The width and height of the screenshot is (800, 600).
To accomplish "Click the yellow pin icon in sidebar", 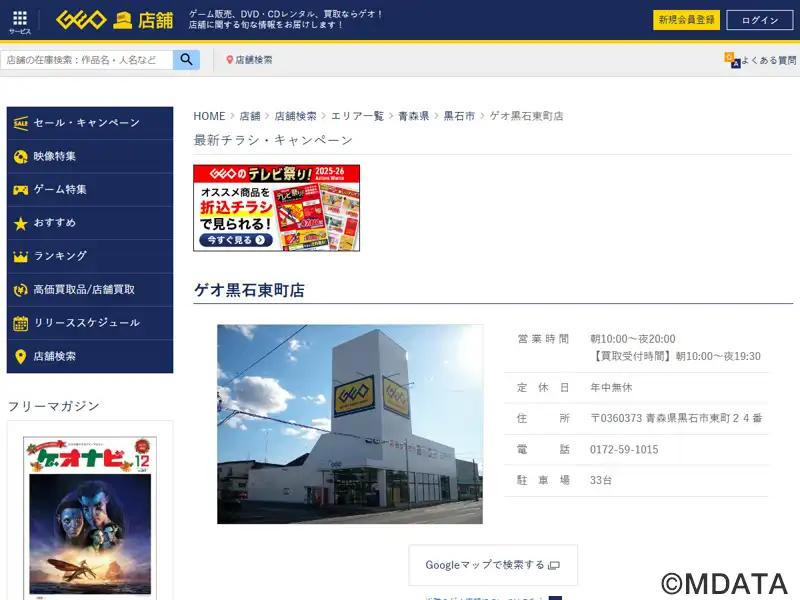I will [x=20, y=357].
